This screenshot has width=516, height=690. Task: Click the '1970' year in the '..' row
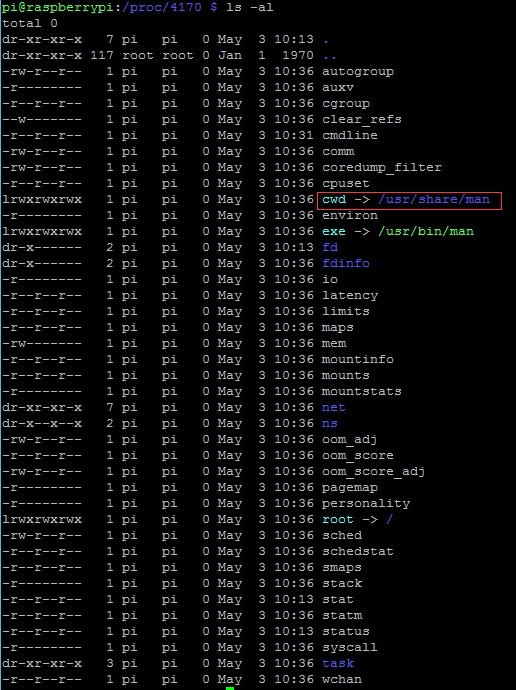click(298, 55)
